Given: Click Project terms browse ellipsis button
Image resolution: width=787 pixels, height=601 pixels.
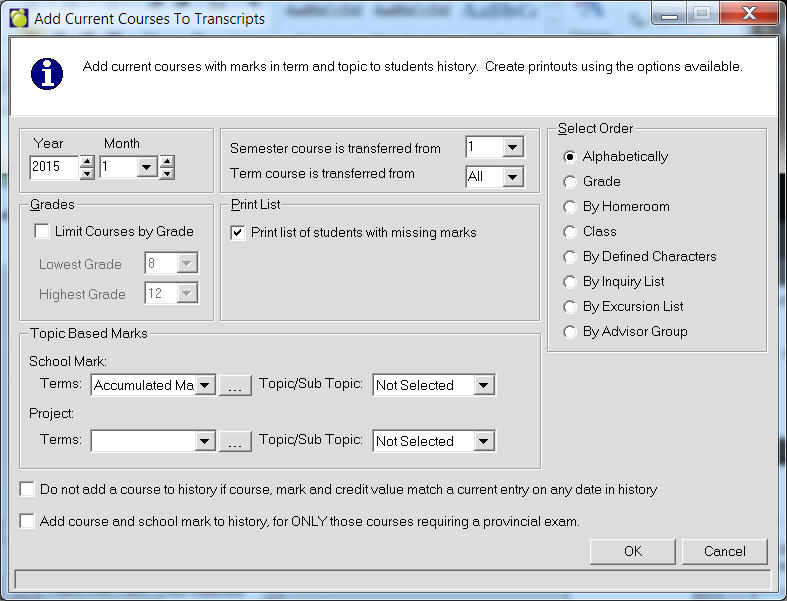Looking at the screenshot, I should 235,441.
